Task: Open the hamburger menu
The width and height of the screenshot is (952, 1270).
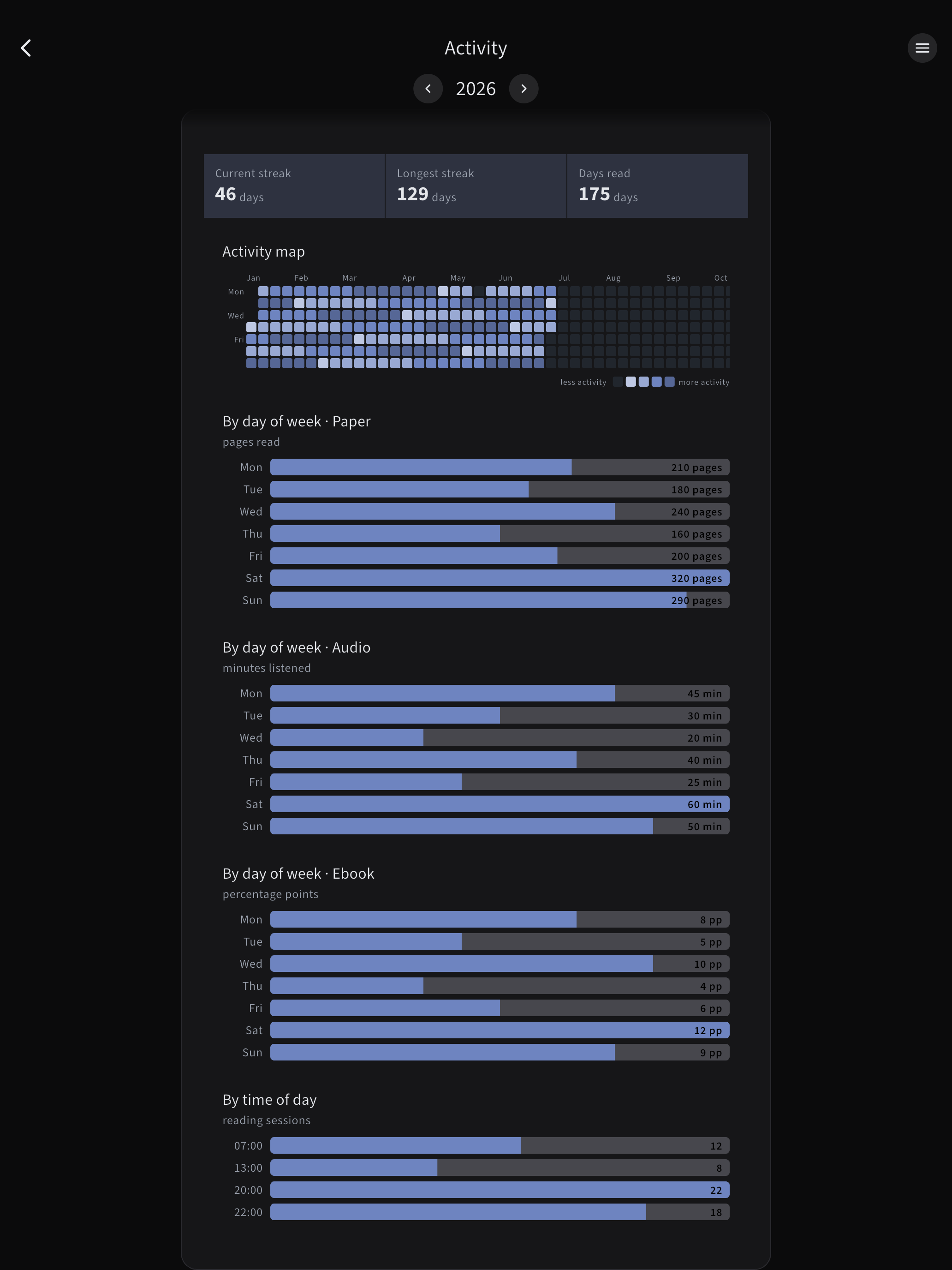Action: click(x=922, y=48)
